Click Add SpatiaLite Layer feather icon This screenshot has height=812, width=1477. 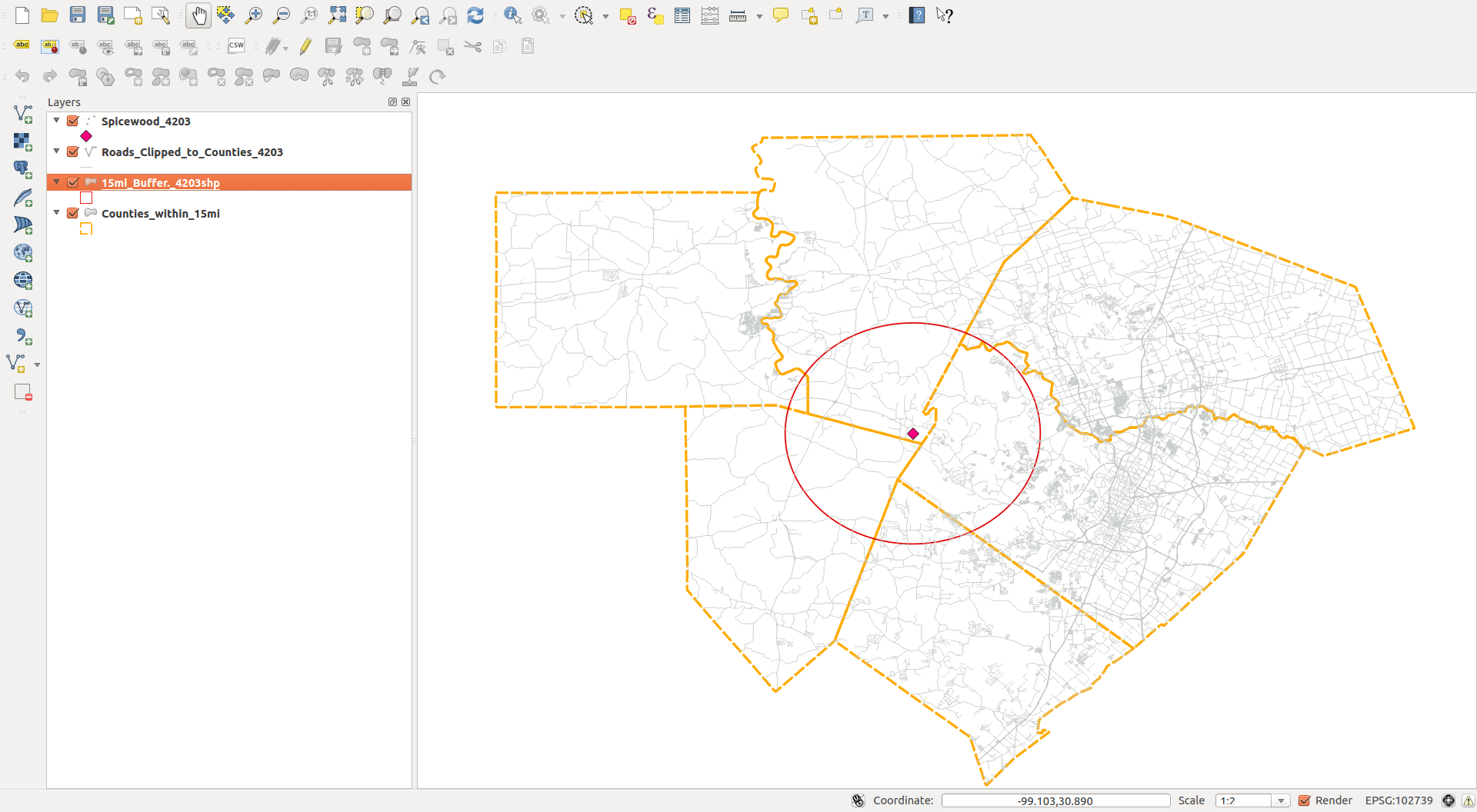coord(23,198)
